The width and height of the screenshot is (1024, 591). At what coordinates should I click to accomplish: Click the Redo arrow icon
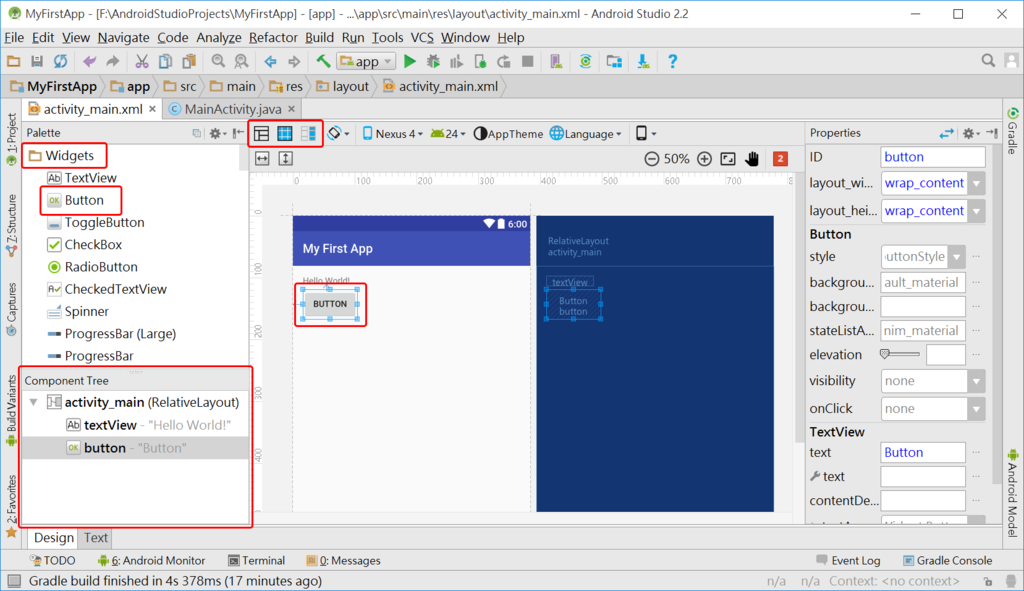(x=113, y=61)
